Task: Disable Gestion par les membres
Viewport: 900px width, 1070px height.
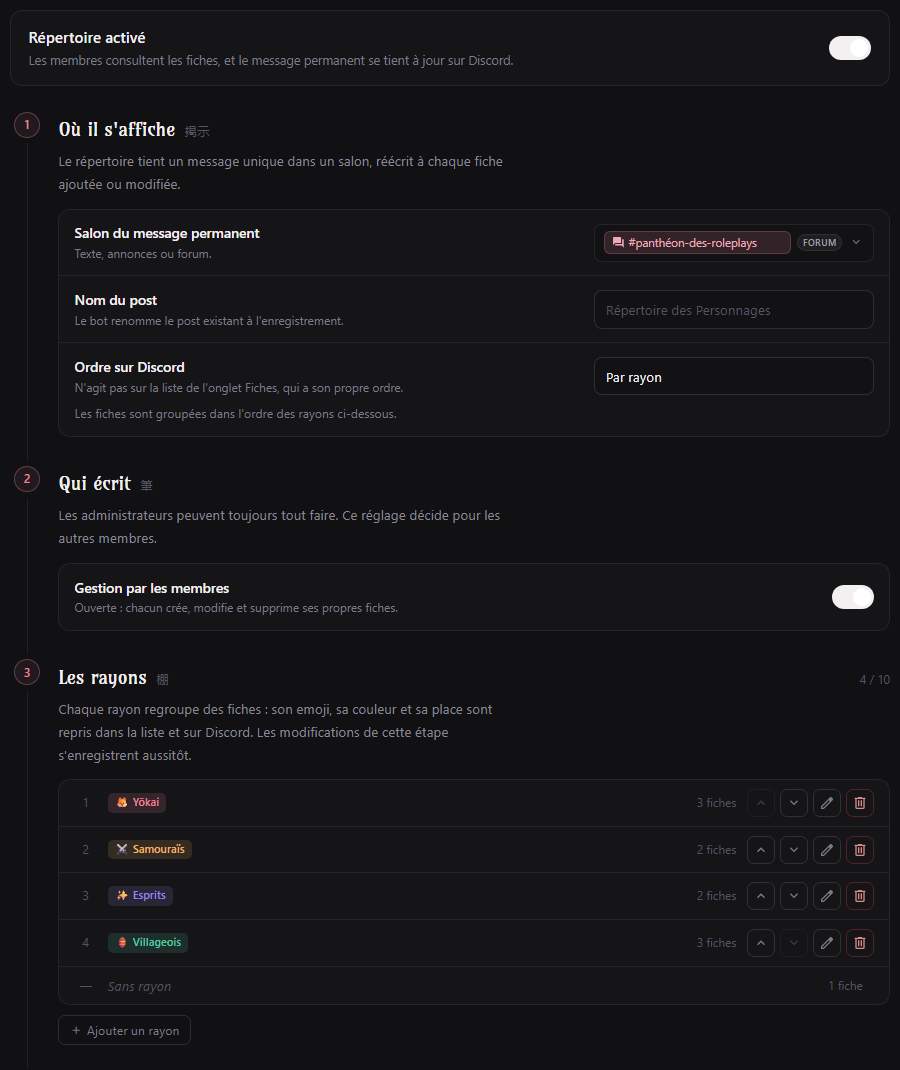Action: coord(852,596)
